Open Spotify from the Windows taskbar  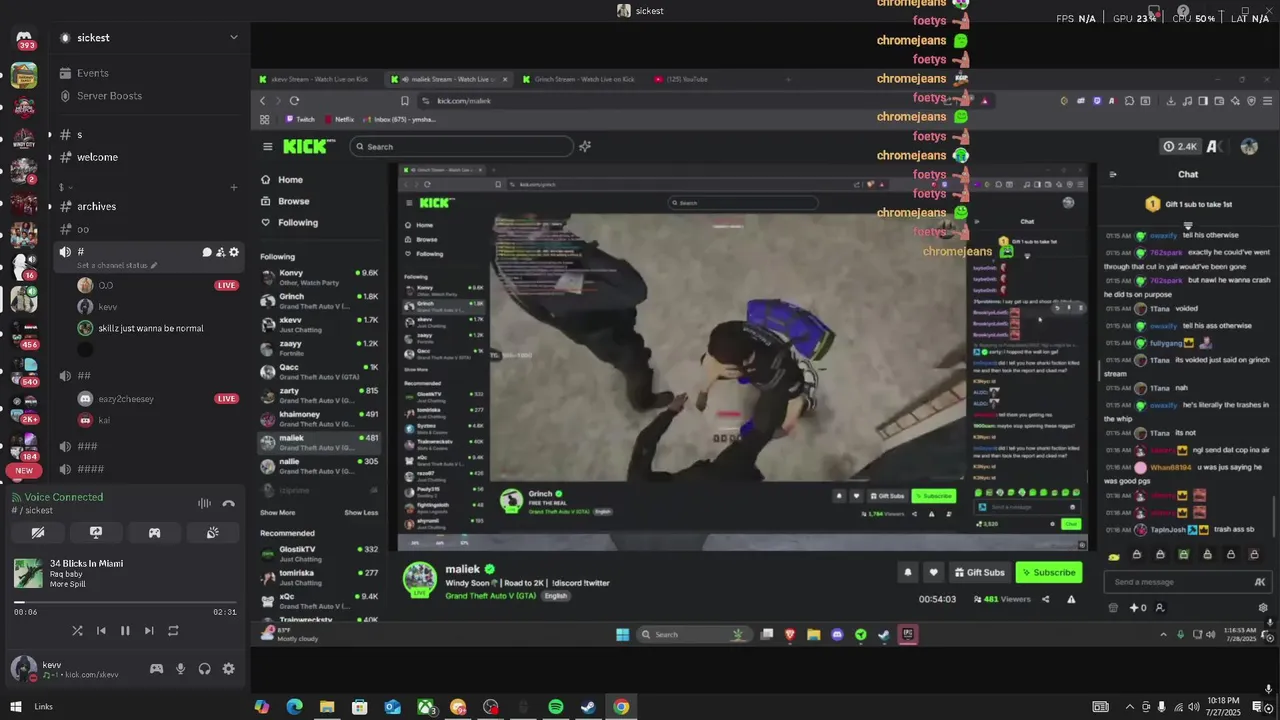(x=556, y=707)
